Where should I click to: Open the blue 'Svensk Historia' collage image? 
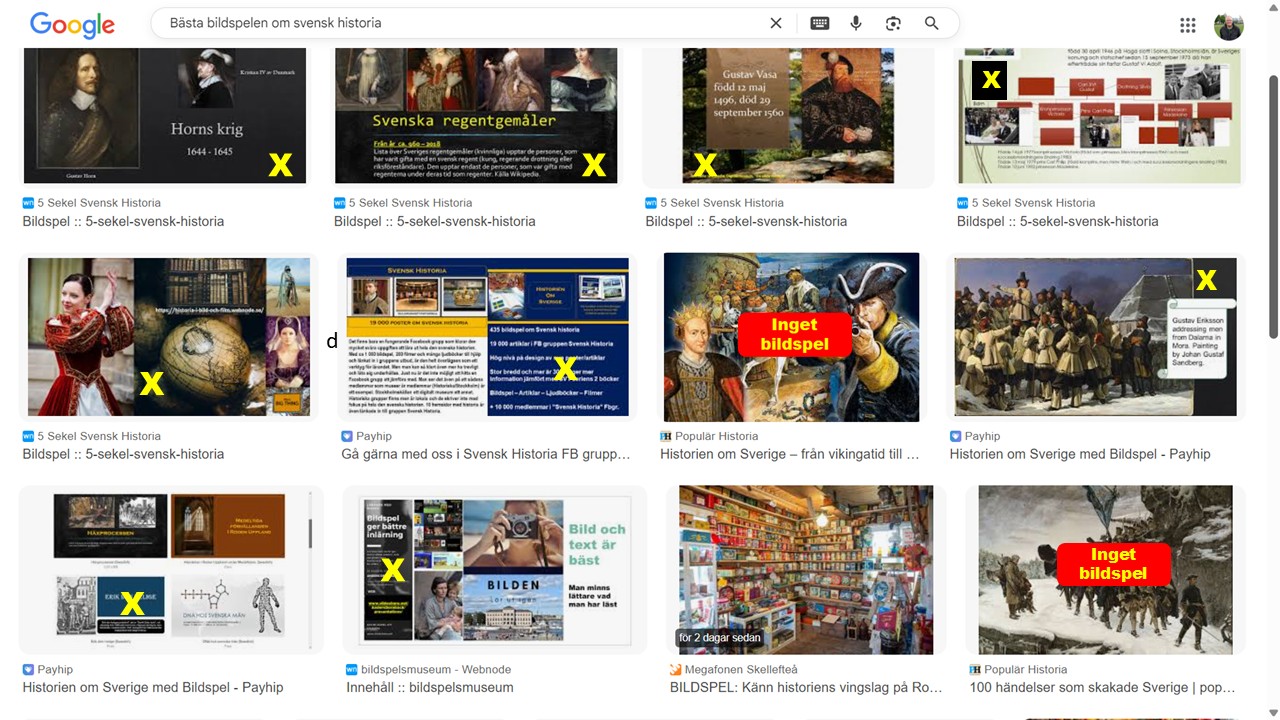point(487,337)
